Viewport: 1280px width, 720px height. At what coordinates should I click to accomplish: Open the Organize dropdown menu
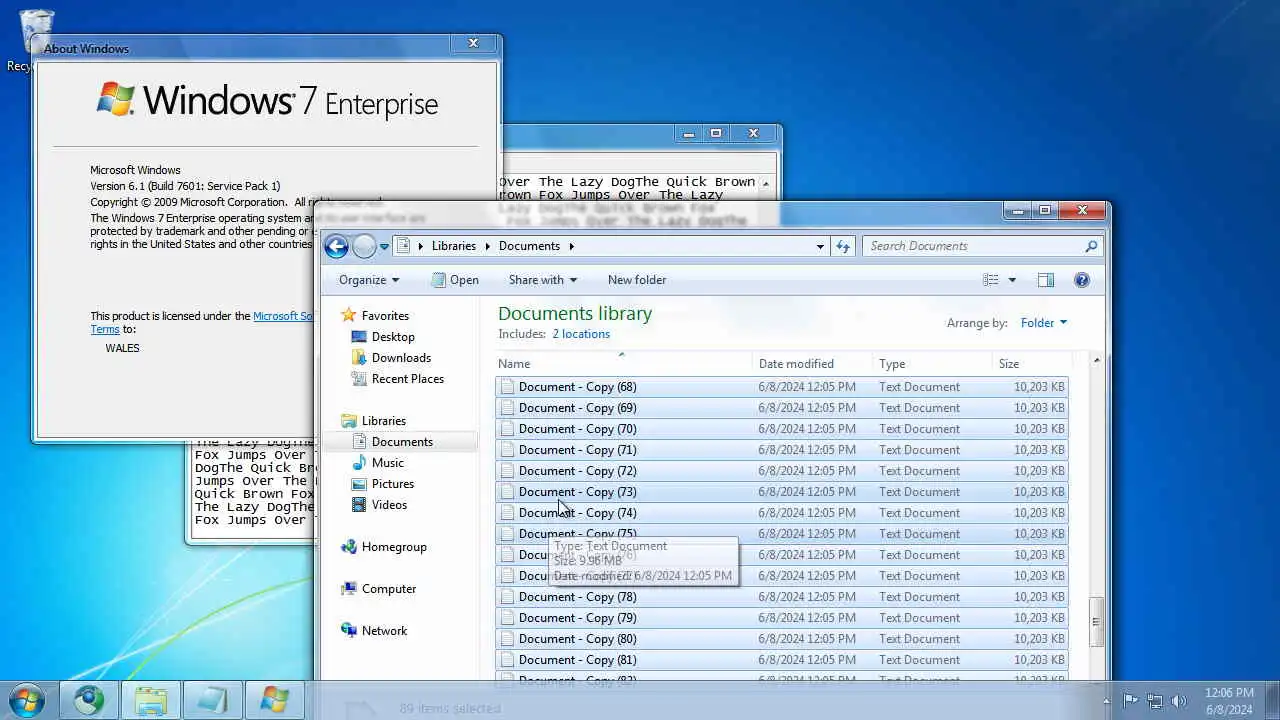pos(369,280)
